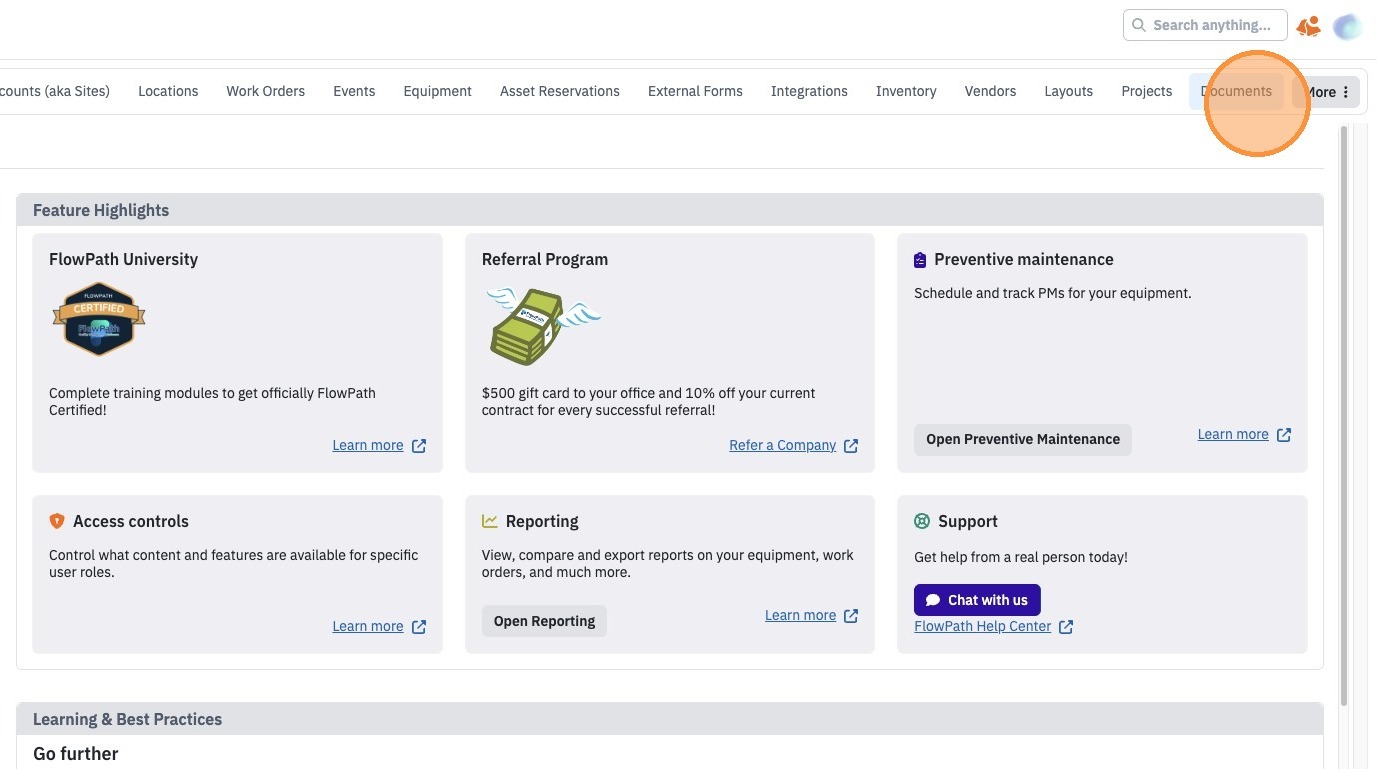Click external-link icon beside FlowPath University Learn more
The height and width of the screenshot is (769, 1377).
[x=419, y=446]
